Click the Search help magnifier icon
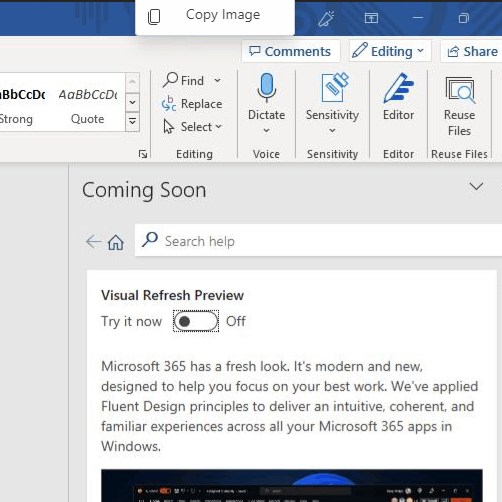This screenshot has width=502, height=502. pyautogui.click(x=150, y=239)
